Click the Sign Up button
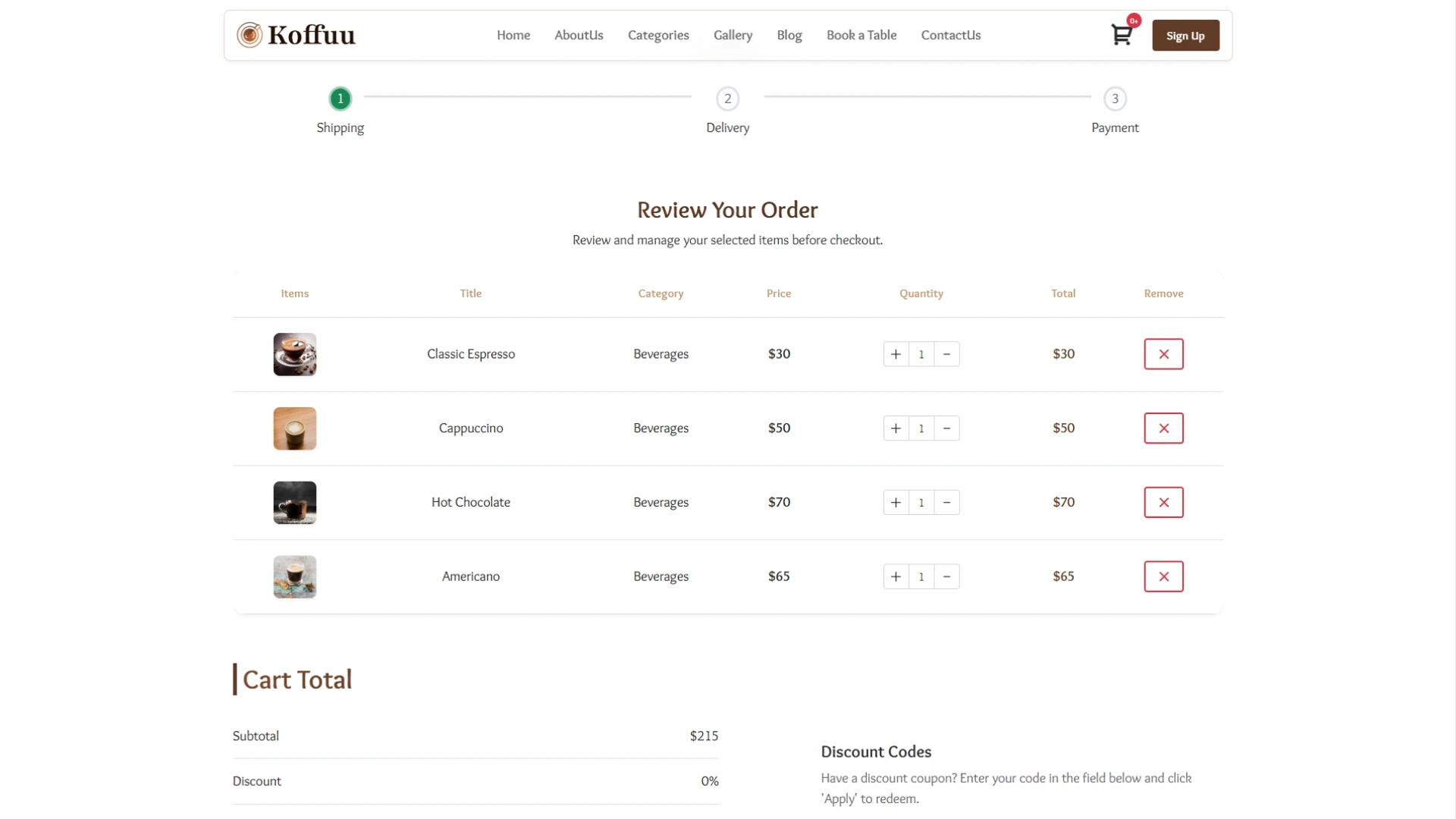 click(1185, 36)
